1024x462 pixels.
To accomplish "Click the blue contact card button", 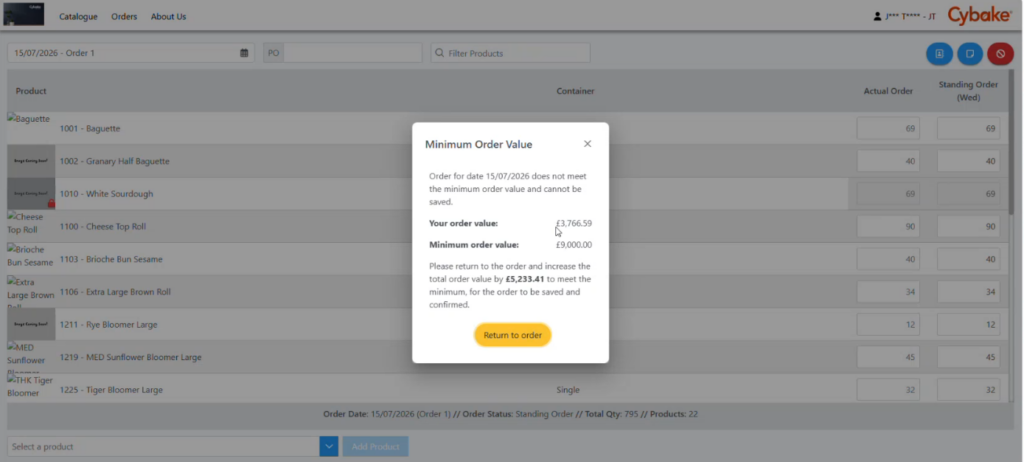I will tap(939, 54).
